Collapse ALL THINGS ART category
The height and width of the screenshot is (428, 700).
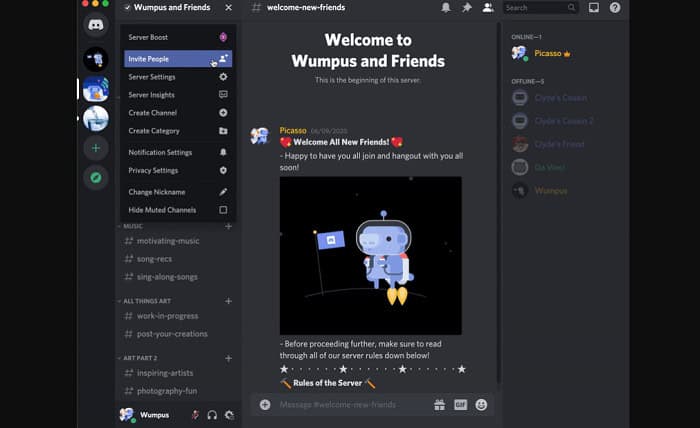click(x=146, y=301)
